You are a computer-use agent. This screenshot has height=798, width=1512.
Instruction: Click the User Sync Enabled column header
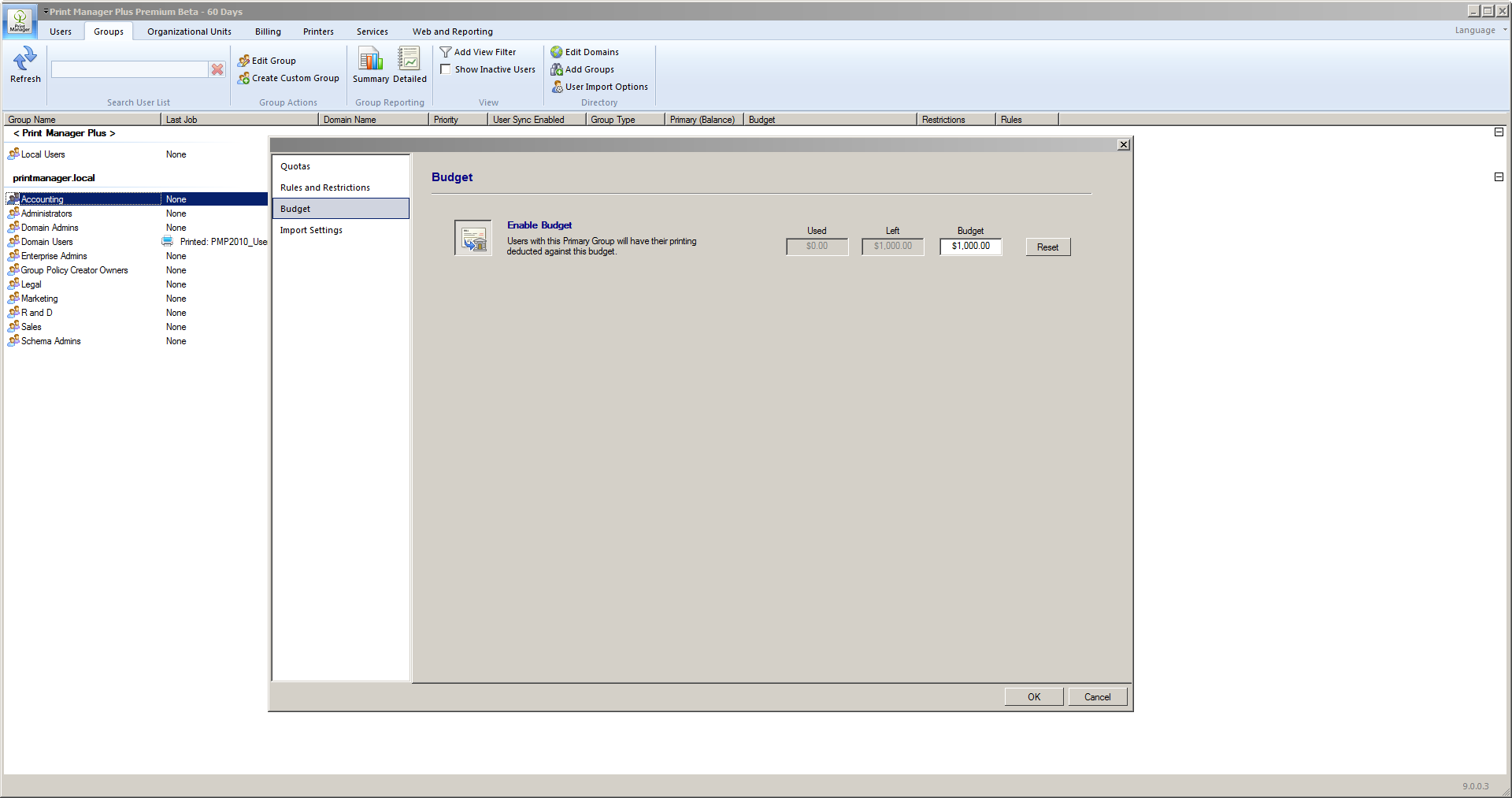[537, 120]
